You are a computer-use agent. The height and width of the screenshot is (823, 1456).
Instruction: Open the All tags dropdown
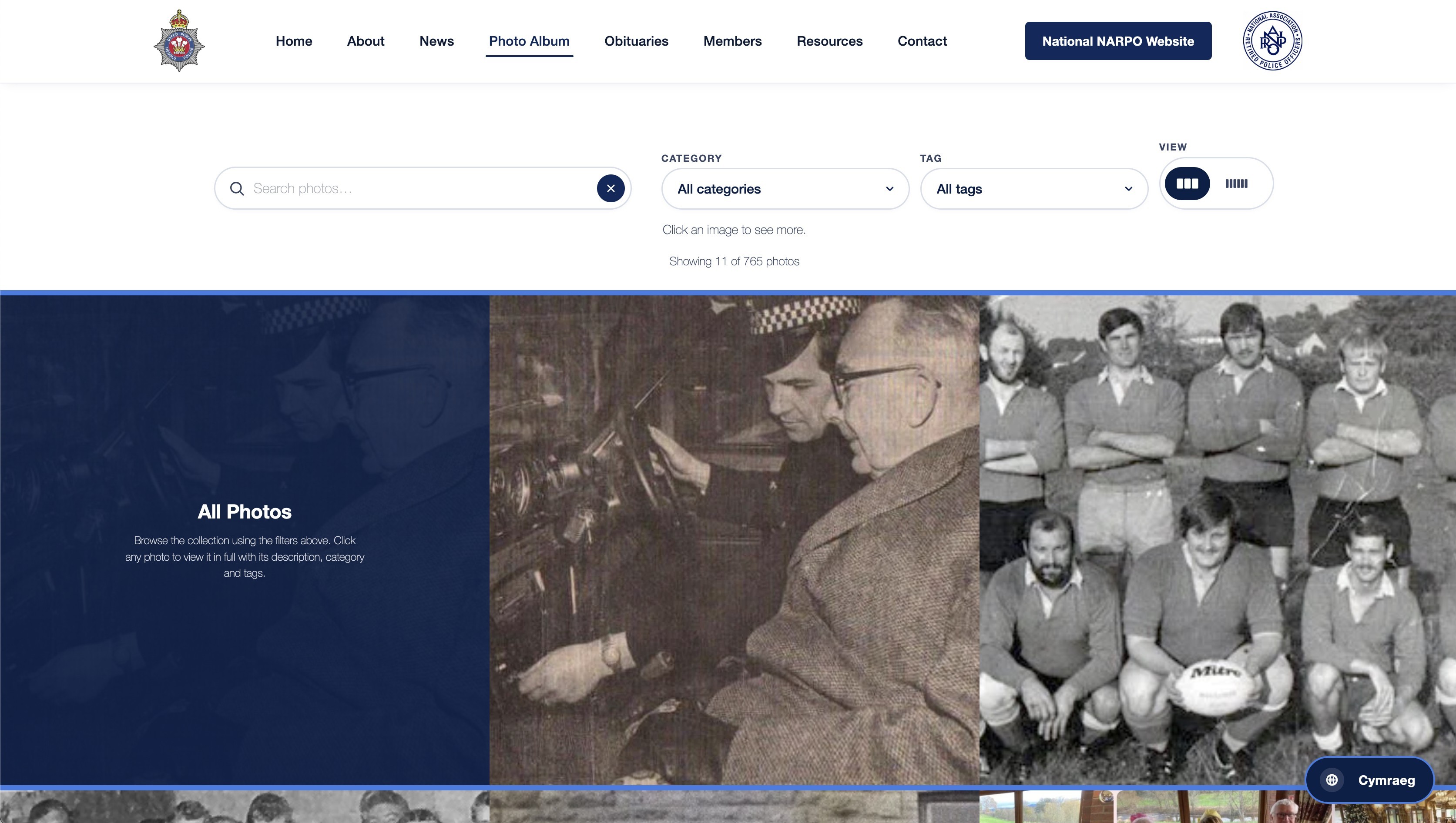tap(1034, 189)
